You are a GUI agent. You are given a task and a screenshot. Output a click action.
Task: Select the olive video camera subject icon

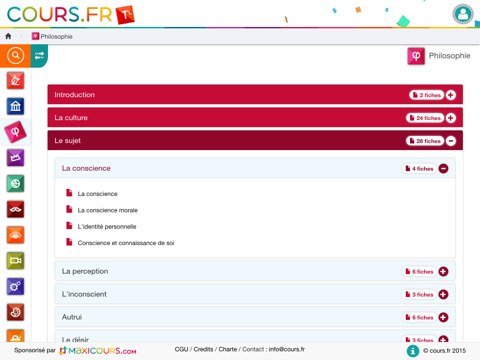pyautogui.click(x=15, y=261)
